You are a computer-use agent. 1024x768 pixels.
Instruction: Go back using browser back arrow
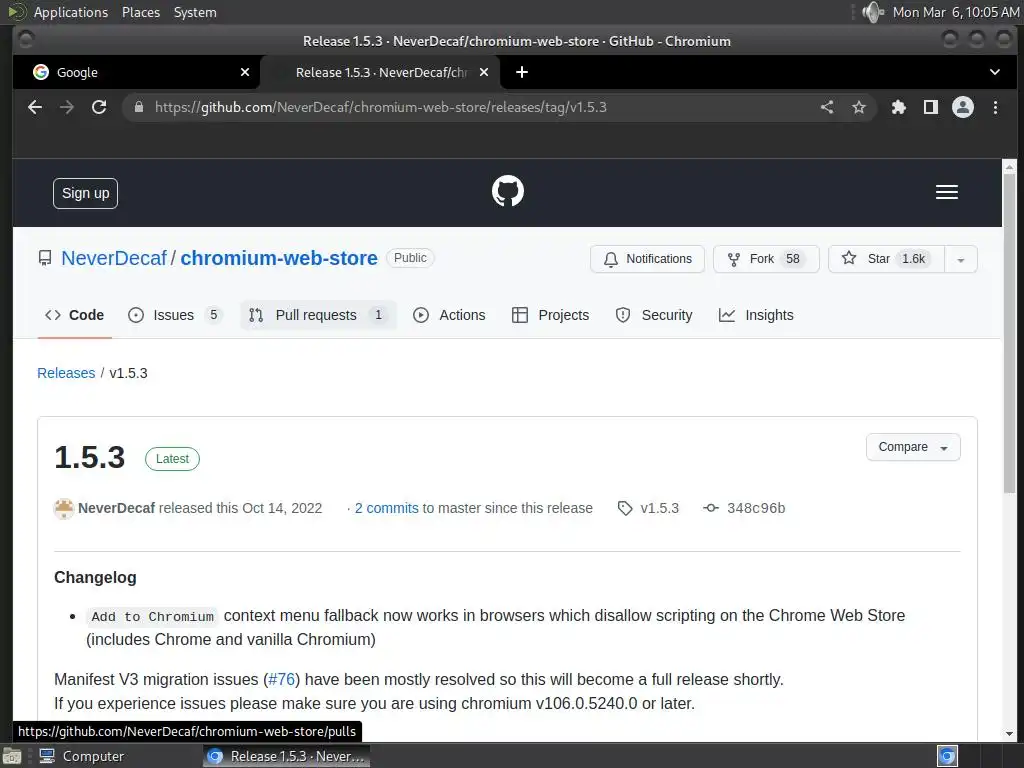point(35,107)
